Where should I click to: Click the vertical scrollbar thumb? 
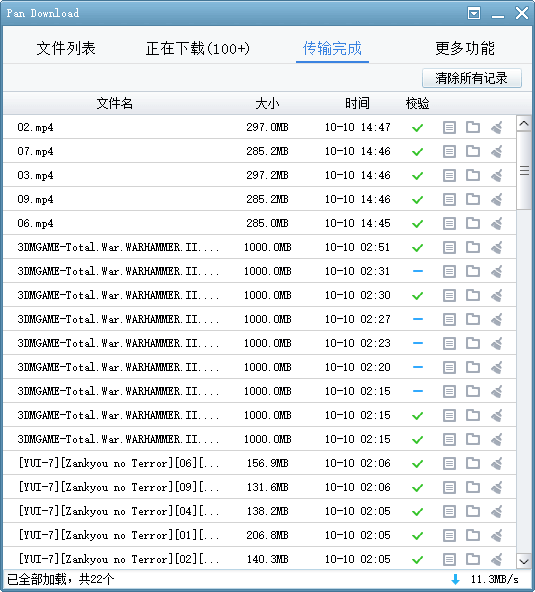click(524, 170)
